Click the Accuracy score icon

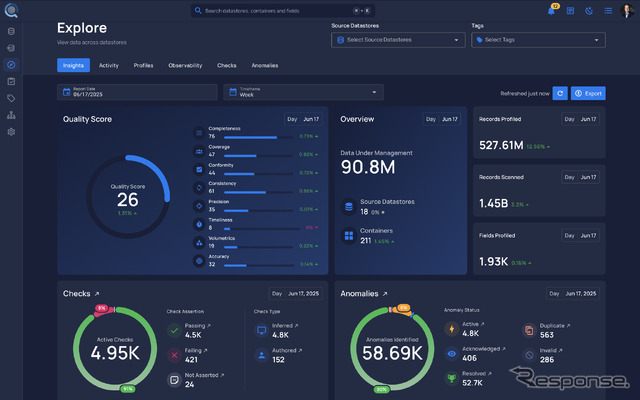pyautogui.click(x=199, y=261)
